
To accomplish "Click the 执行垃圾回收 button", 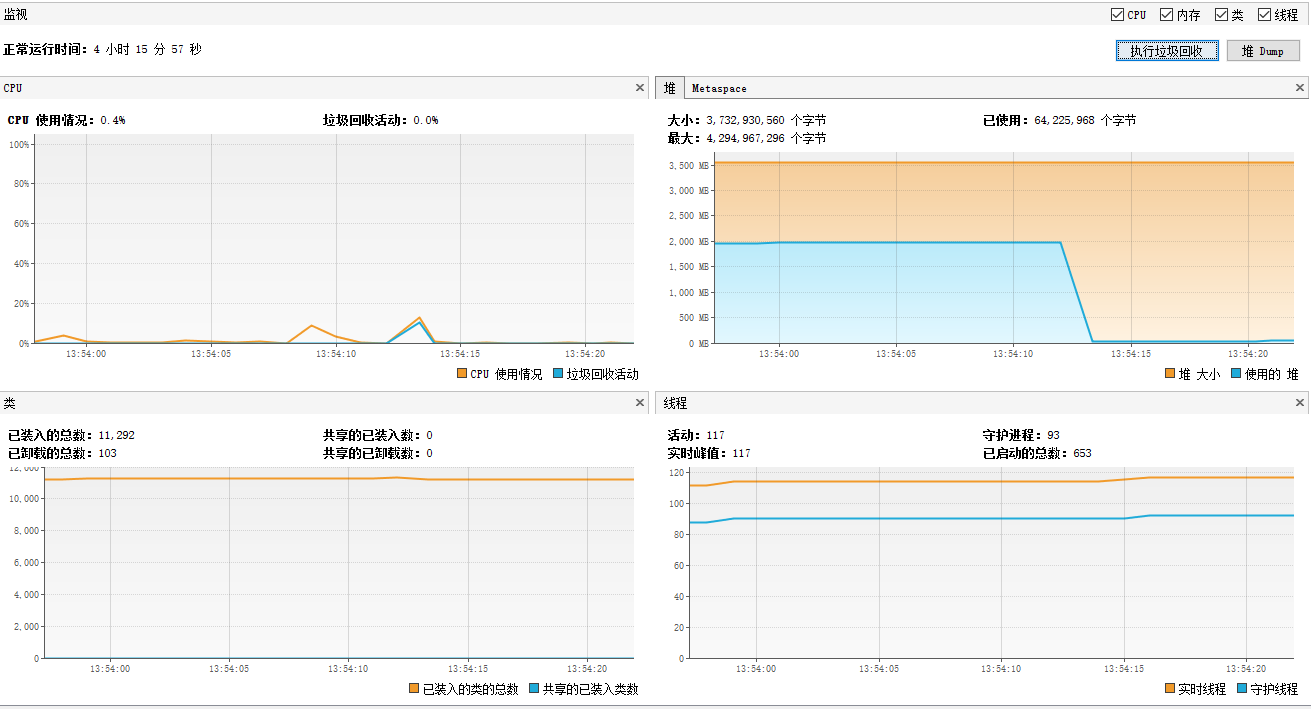I will pyautogui.click(x=1166, y=51).
